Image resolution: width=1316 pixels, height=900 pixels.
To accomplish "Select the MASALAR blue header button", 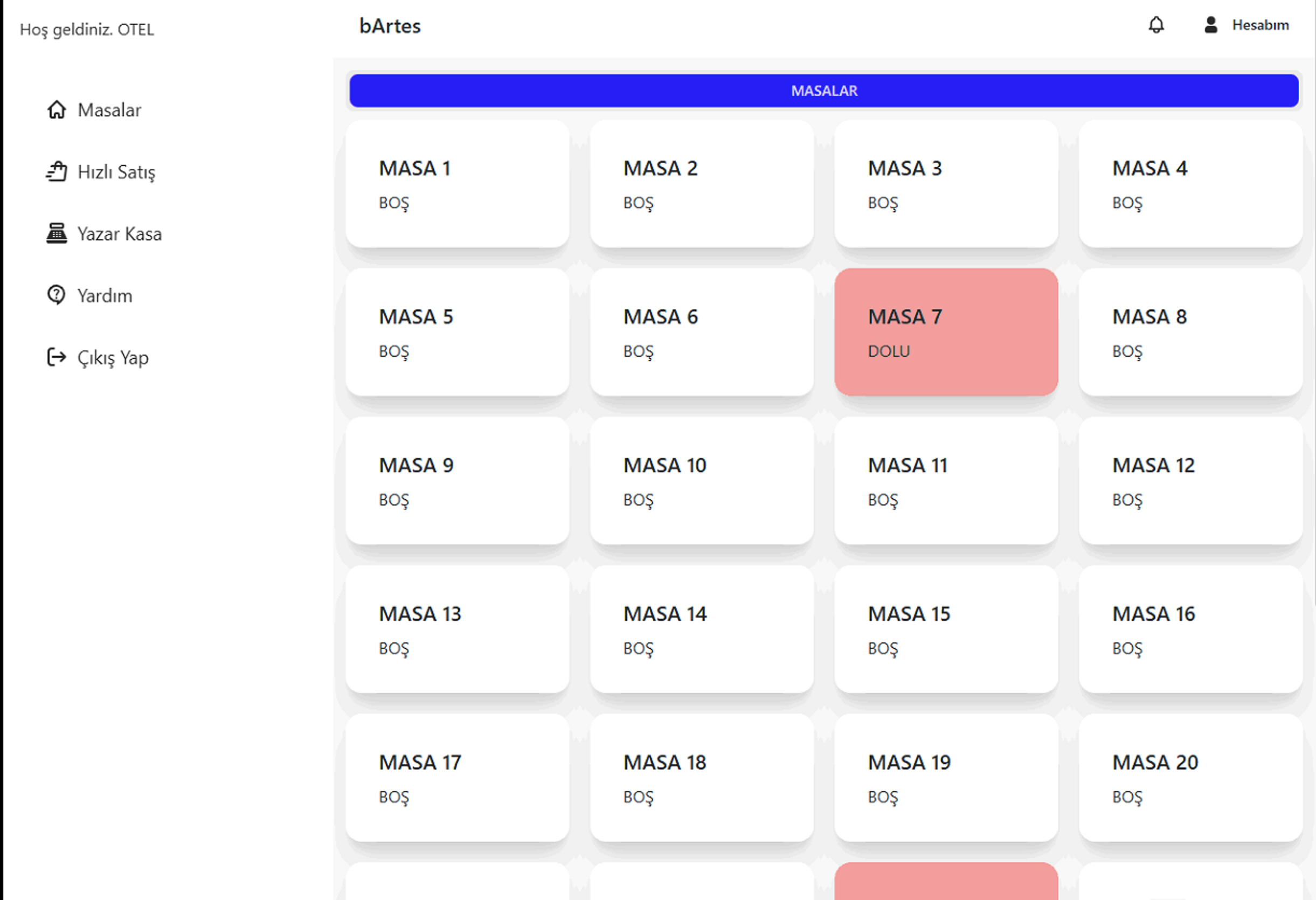I will click(x=823, y=91).
